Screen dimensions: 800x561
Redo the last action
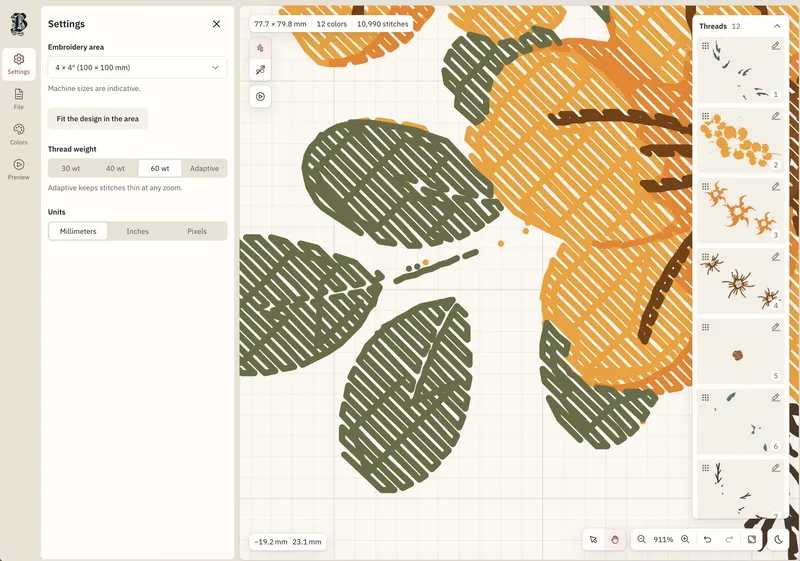coord(729,540)
